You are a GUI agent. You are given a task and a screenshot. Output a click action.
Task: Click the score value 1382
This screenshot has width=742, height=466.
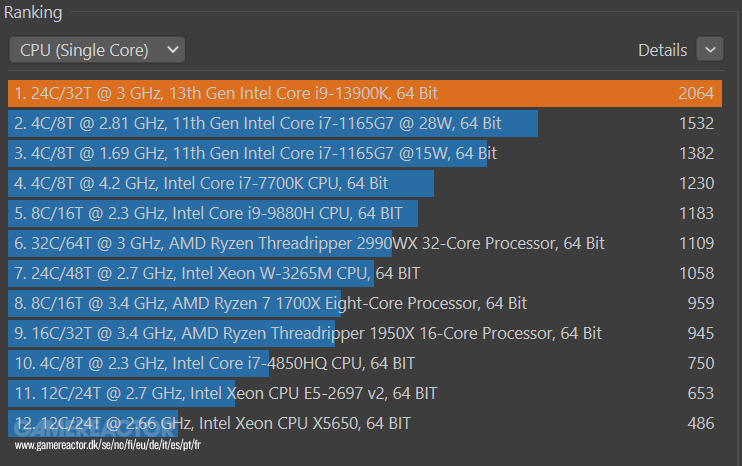[696, 153]
